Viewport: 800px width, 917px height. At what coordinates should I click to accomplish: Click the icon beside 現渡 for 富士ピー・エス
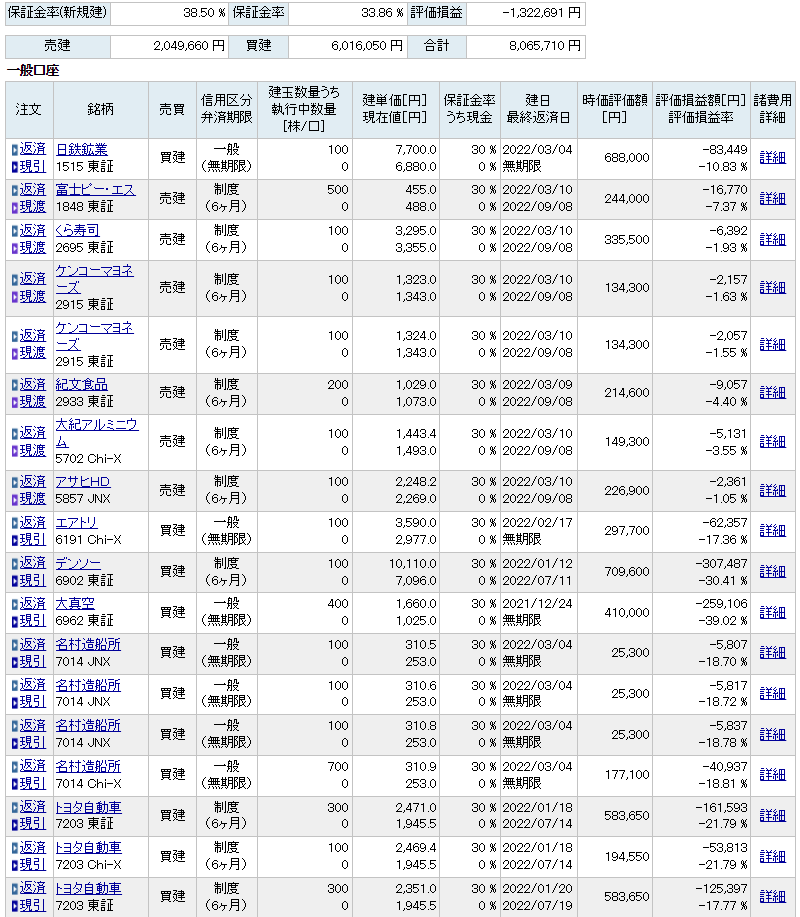pos(14,207)
